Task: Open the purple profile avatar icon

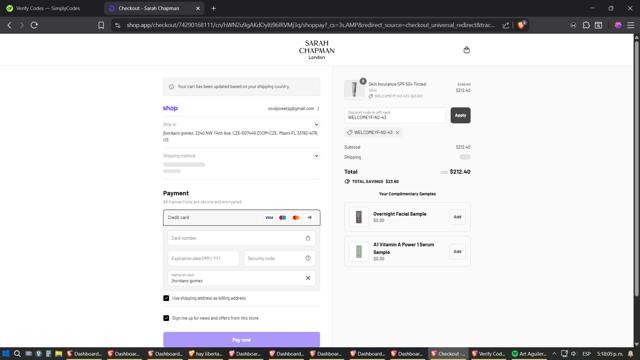Action: 618,25
